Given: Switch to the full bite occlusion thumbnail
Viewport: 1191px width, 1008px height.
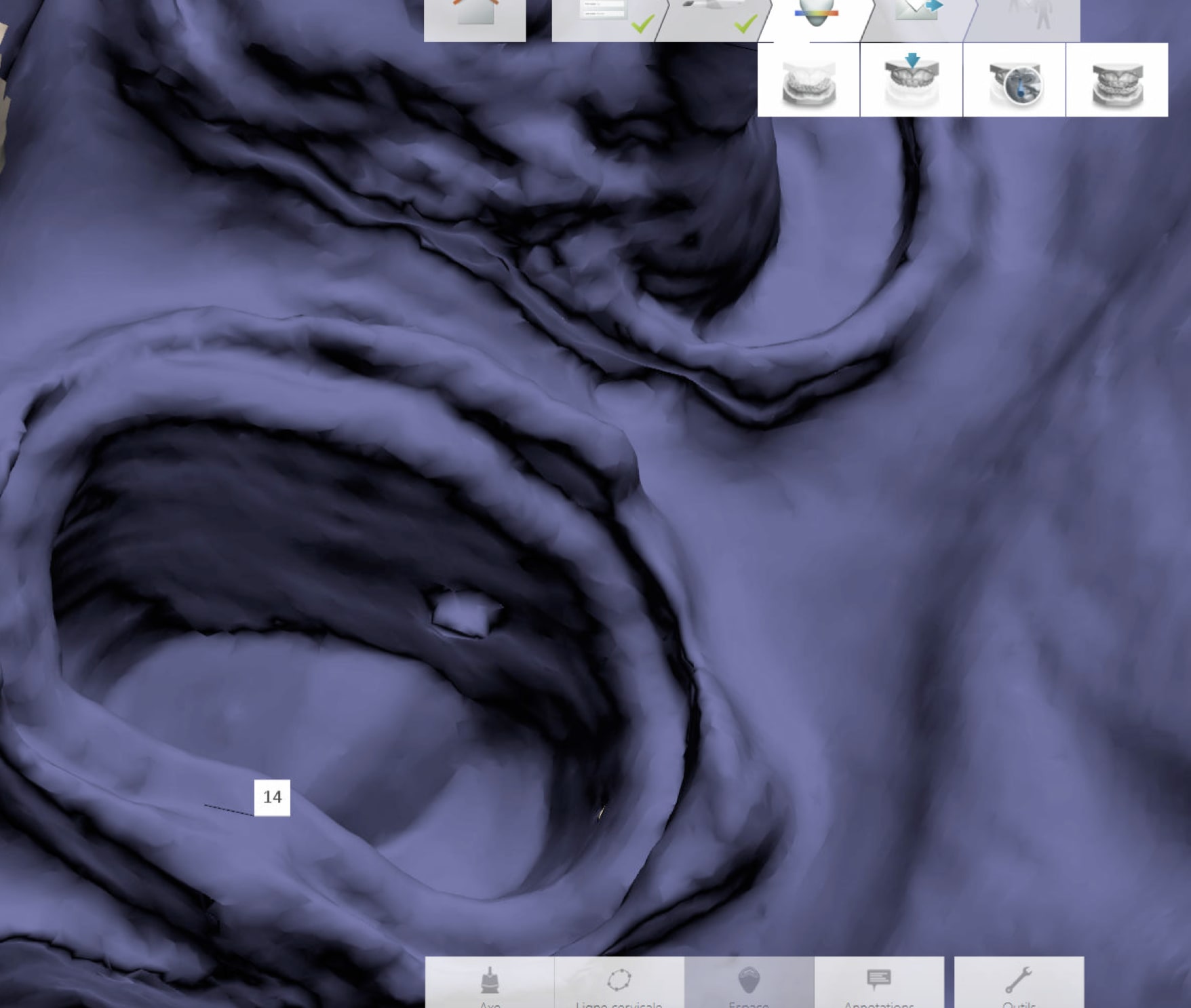Looking at the screenshot, I should point(1117,81).
